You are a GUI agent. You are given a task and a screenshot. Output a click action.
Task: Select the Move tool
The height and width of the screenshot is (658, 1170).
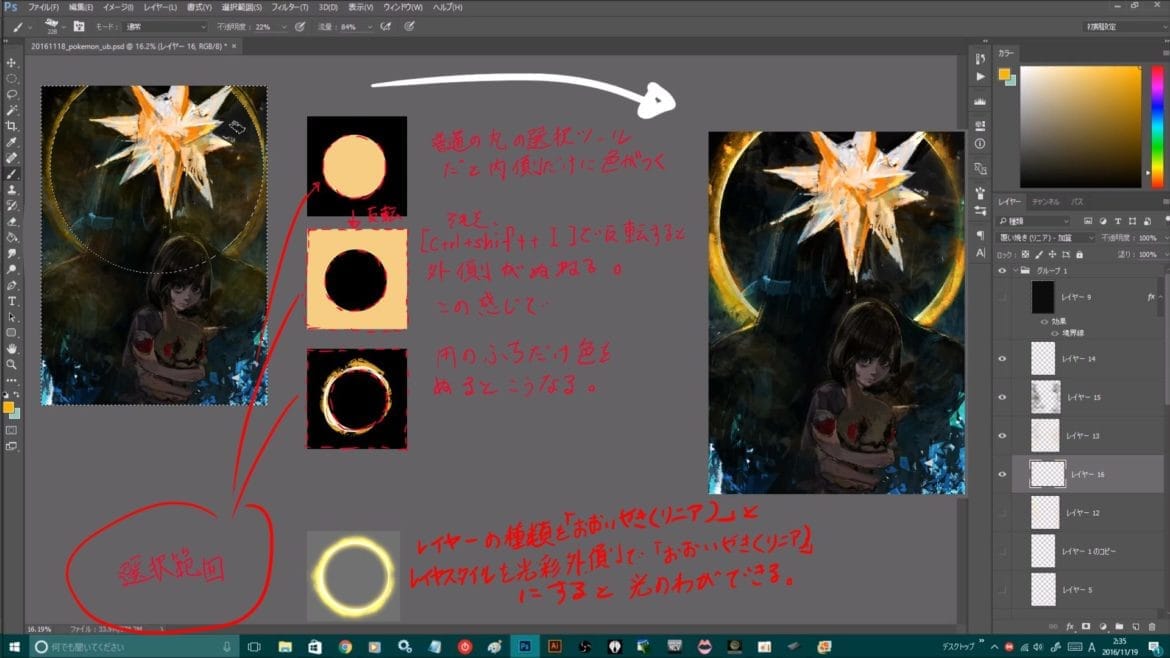(x=12, y=62)
